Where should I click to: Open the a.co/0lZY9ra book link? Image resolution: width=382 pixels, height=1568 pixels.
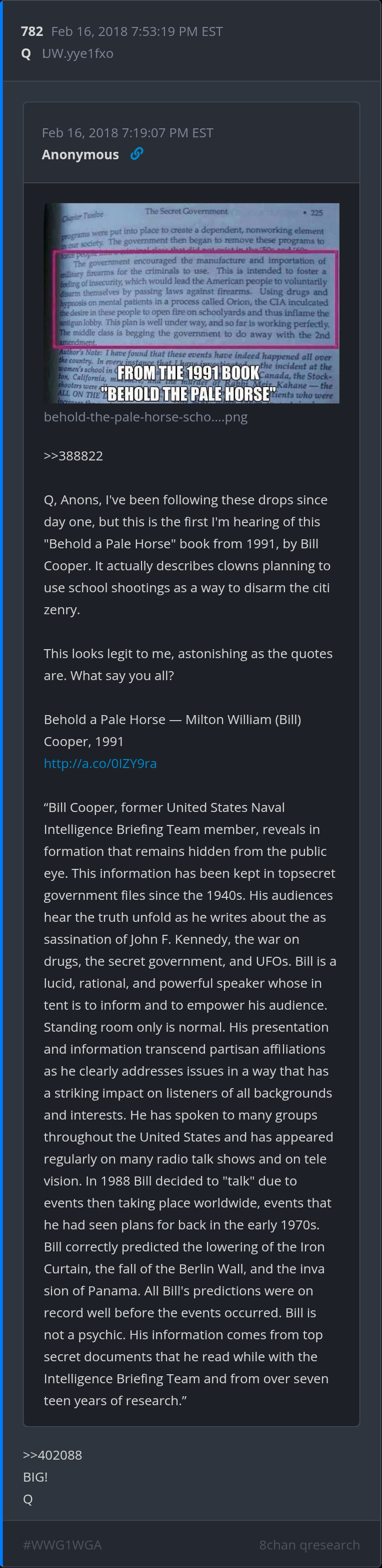point(100,763)
